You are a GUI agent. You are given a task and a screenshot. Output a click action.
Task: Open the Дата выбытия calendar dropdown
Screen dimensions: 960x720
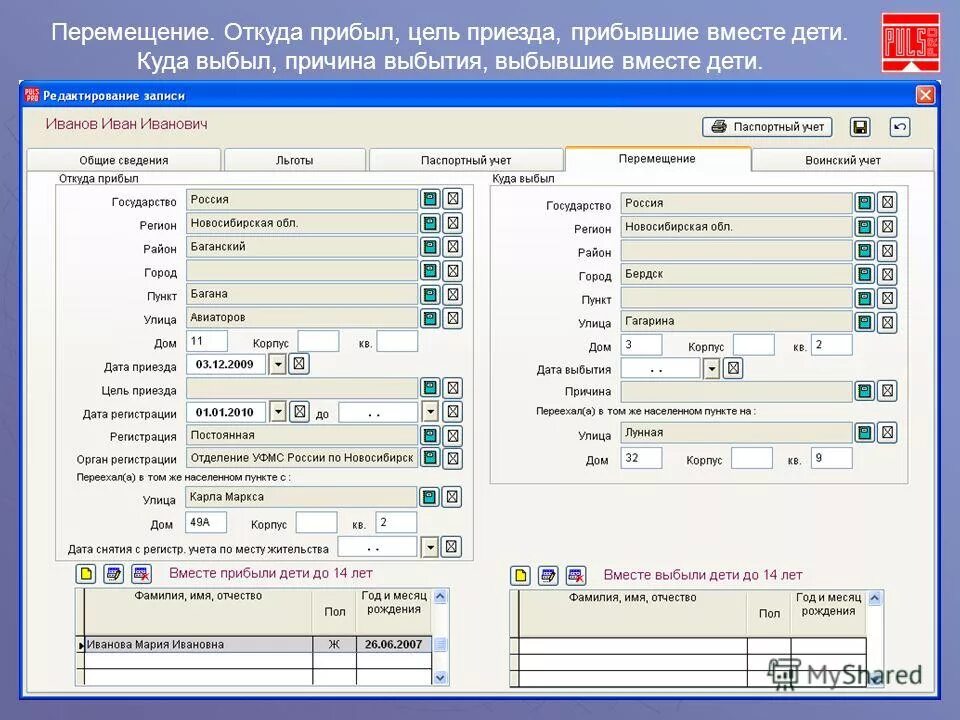pyautogui.click(x=710, y=368)
